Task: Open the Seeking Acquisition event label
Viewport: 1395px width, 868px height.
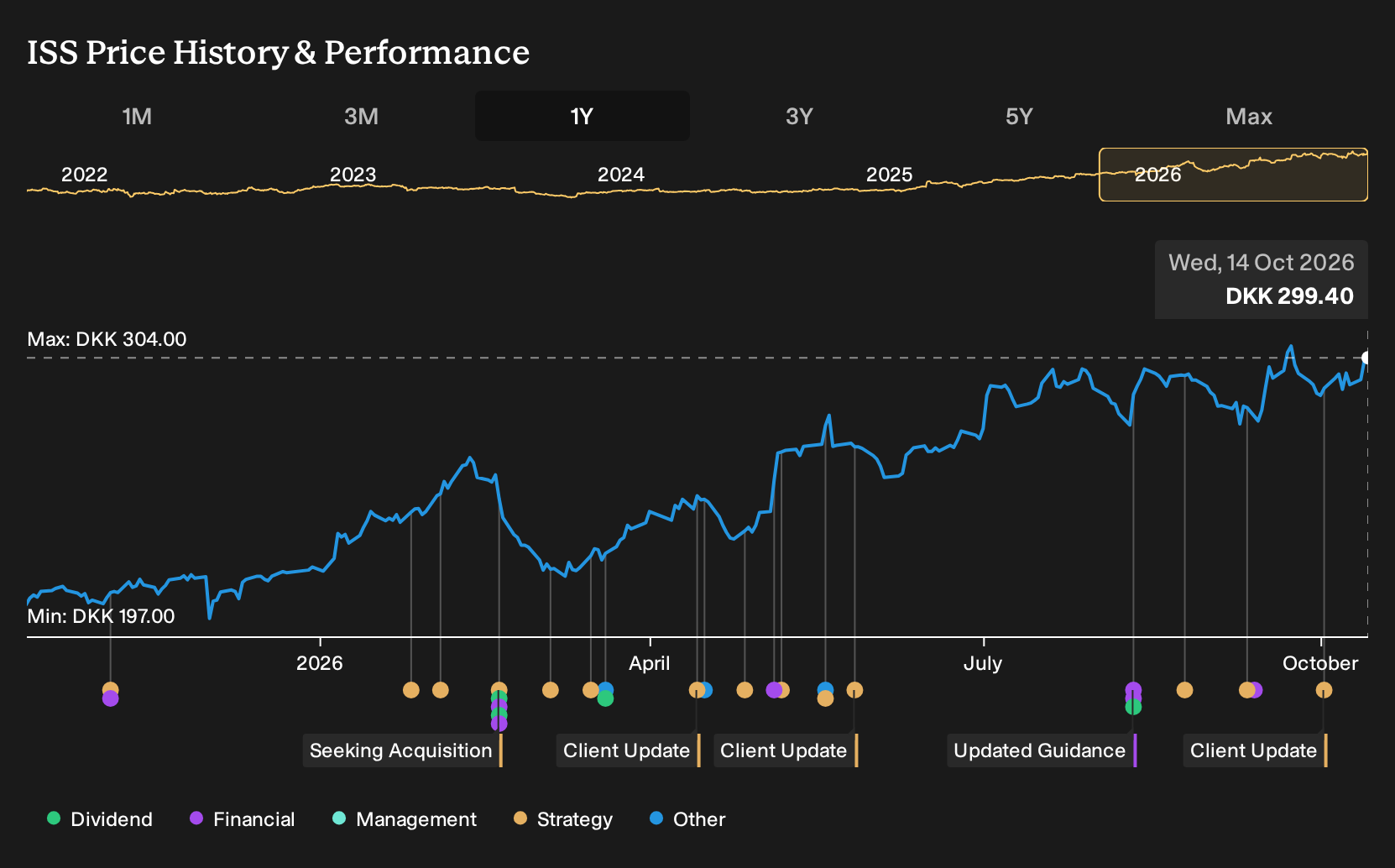Action: pos(402,750)
